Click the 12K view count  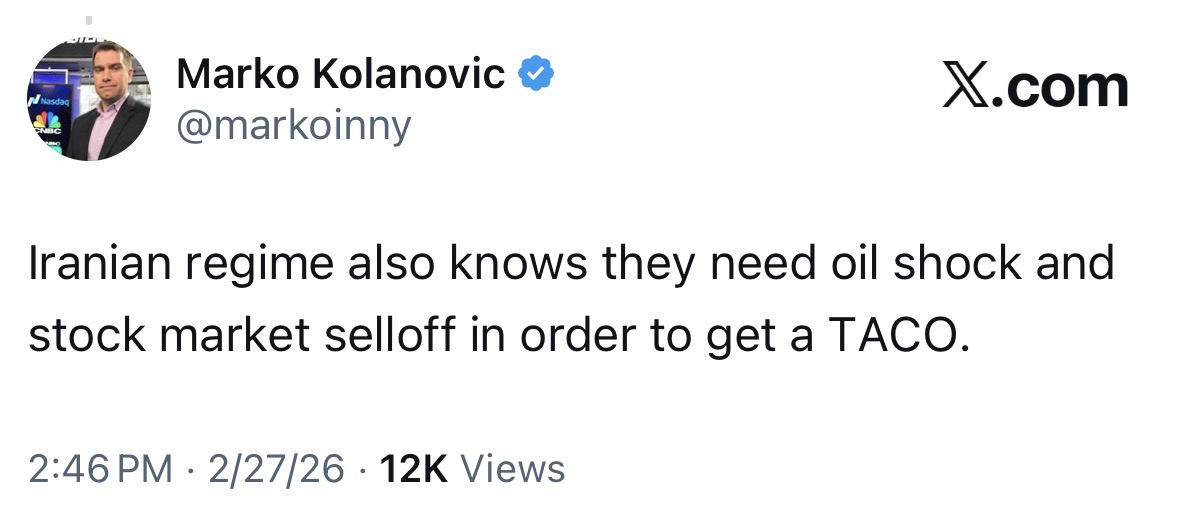coord(414,468)
